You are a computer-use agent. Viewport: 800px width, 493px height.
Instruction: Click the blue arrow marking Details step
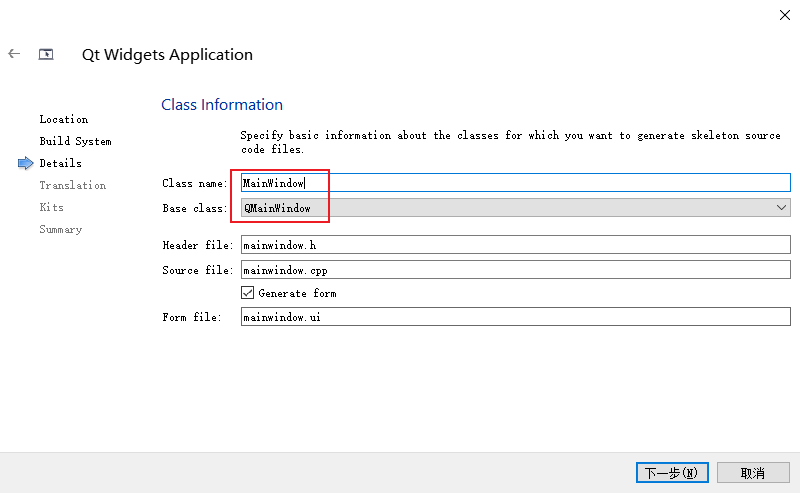[26, 163]
